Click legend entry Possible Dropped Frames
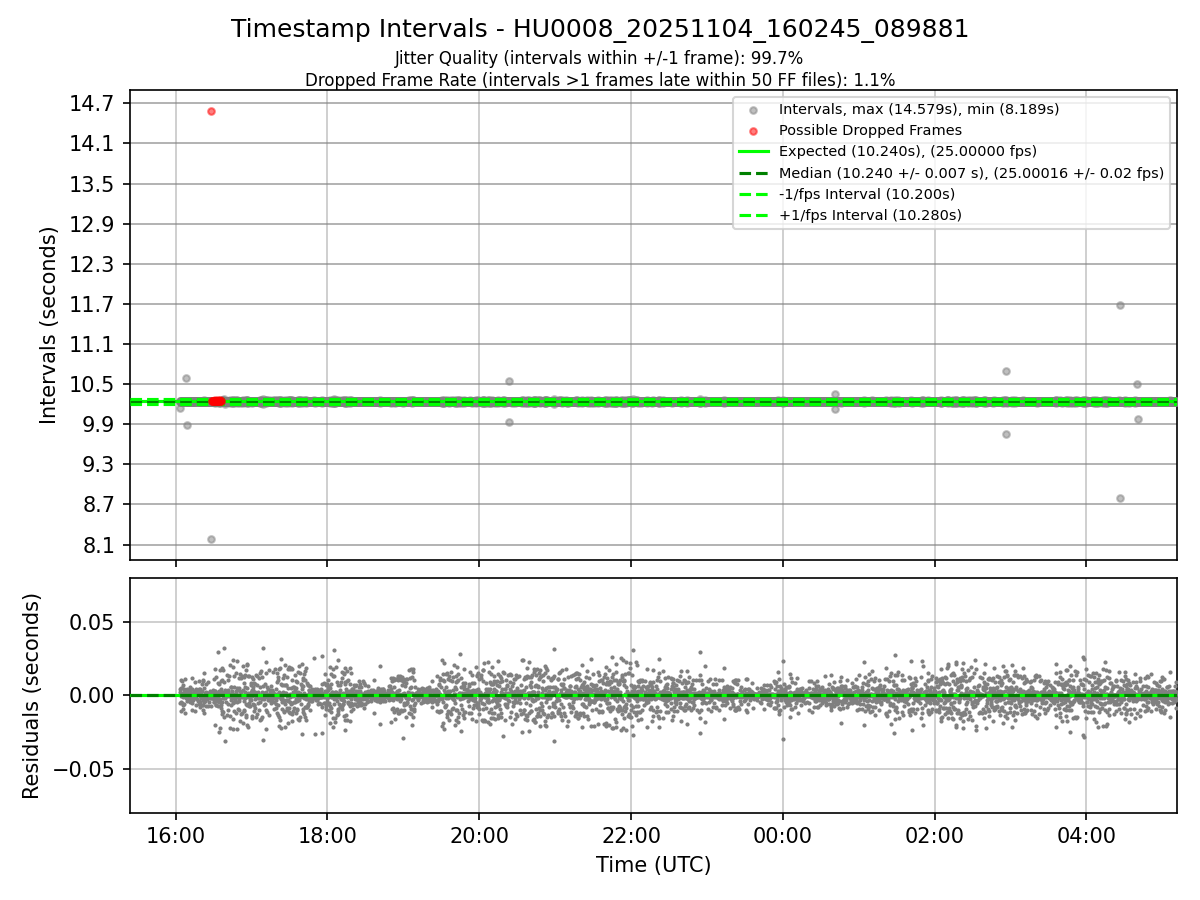The width and height of the screenshot is (1200, 900). tap(870, 131)
